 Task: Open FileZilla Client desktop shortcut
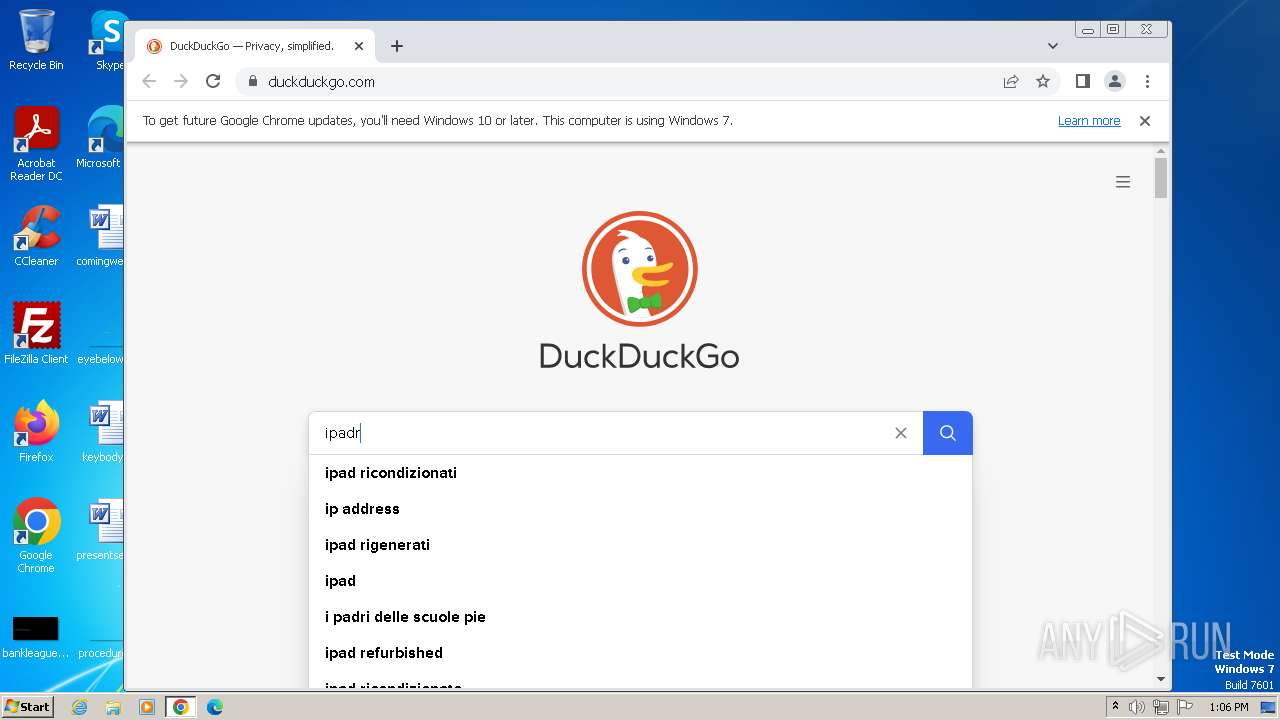[36, 334]
